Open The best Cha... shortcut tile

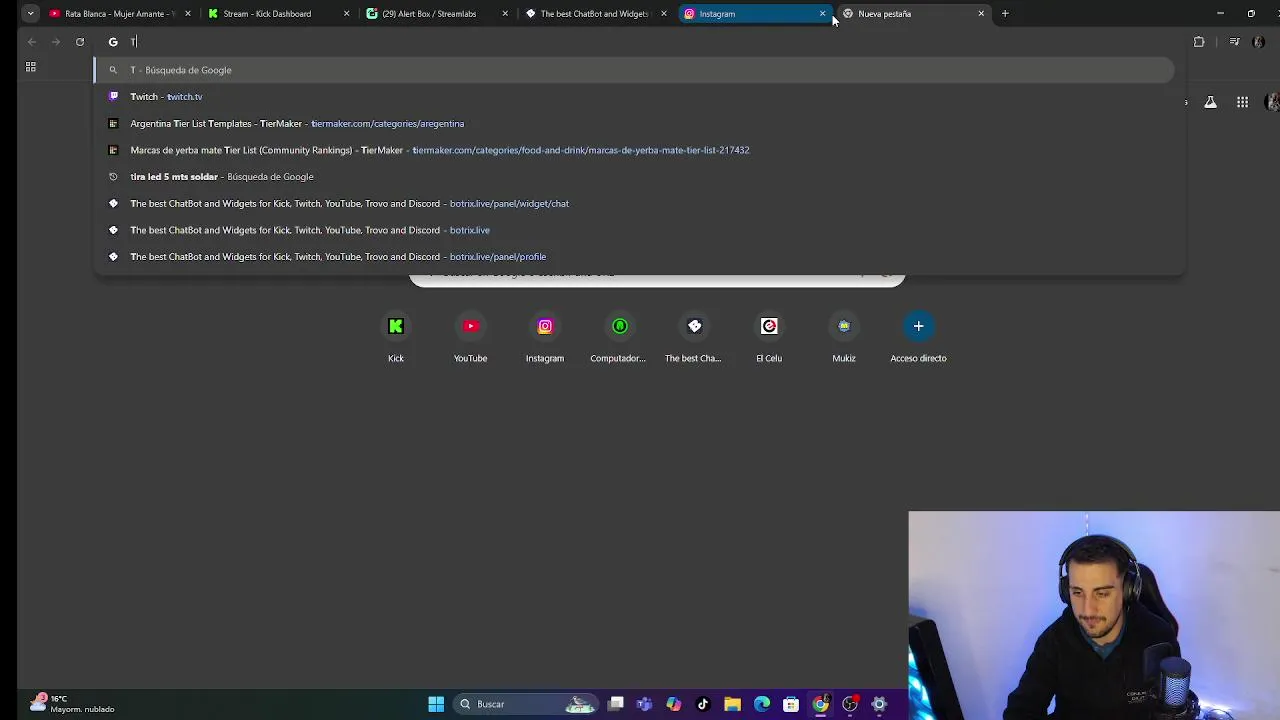pos(694,338)
